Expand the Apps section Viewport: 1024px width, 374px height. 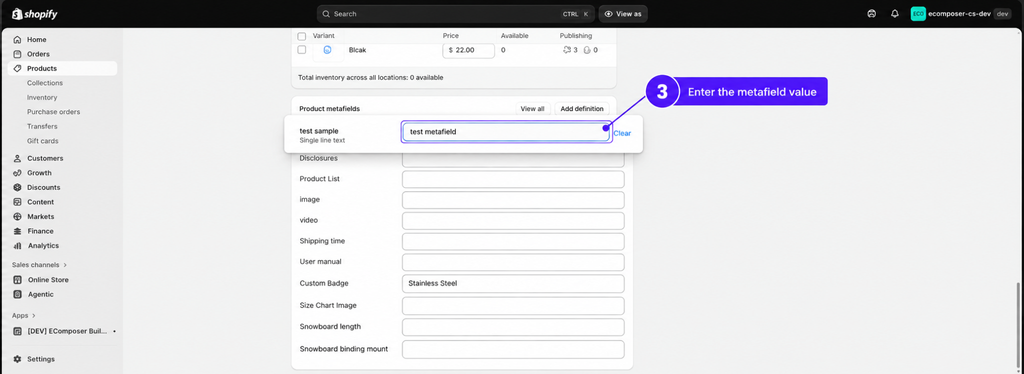24,316
